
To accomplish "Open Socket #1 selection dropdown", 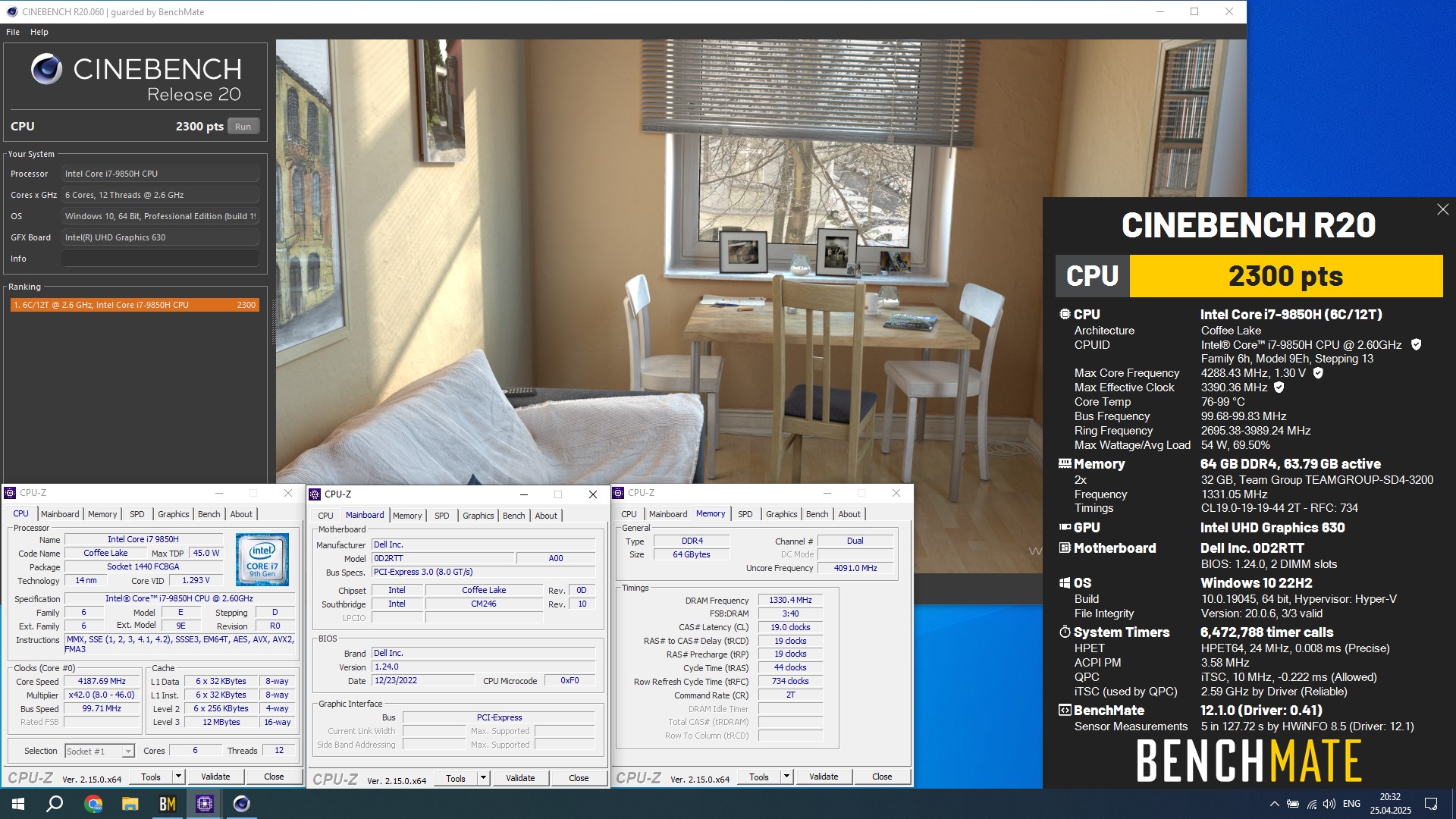I will click(99, 751).
